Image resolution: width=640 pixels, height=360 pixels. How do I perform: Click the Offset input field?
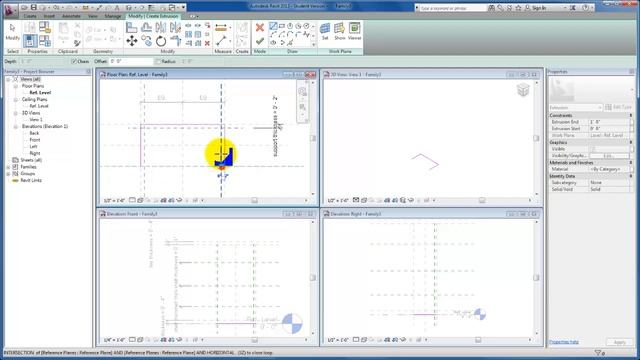pos(131,61)
